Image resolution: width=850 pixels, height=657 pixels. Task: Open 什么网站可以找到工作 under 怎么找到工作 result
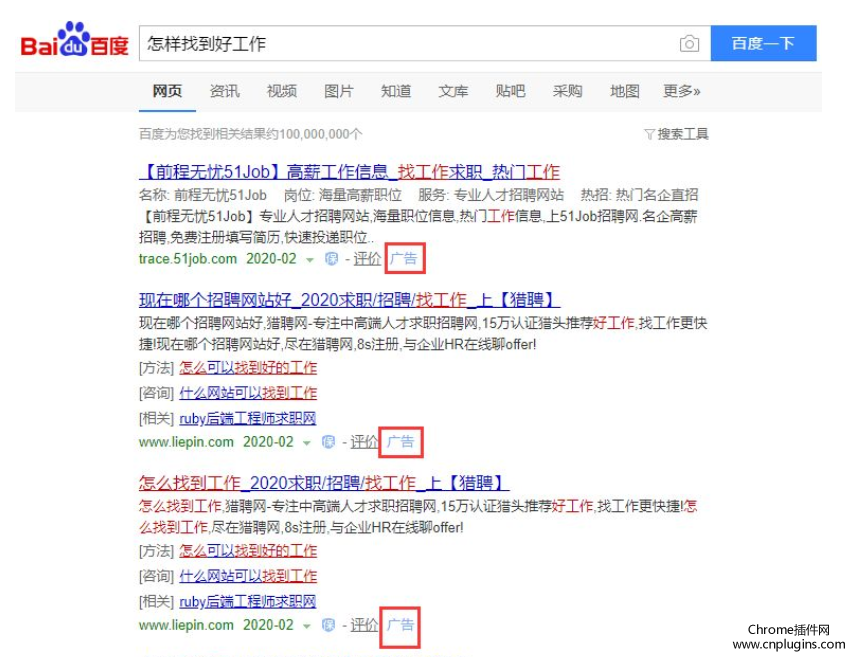click(248, 576)
